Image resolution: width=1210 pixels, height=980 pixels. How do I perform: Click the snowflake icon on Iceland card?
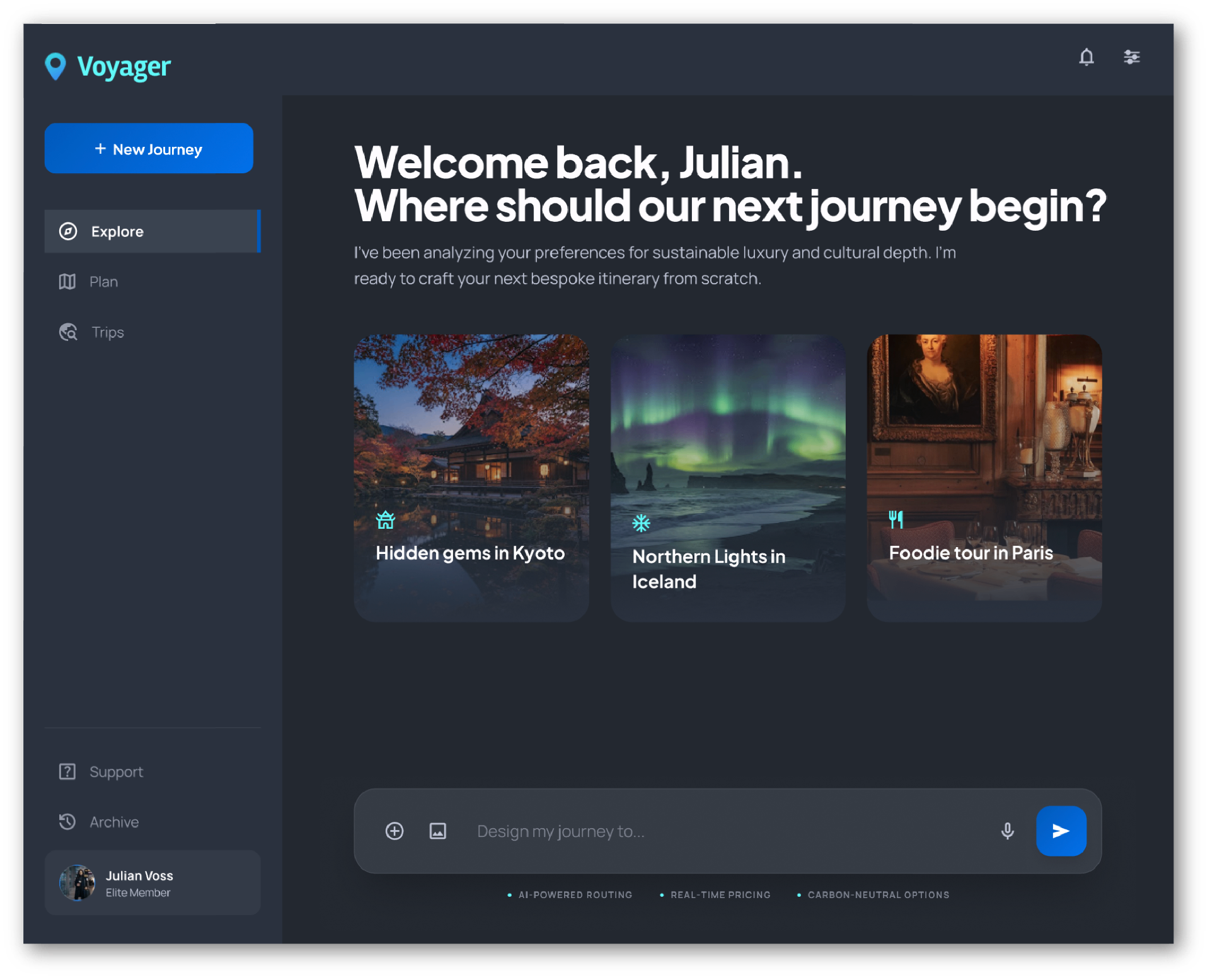[641, 523]
